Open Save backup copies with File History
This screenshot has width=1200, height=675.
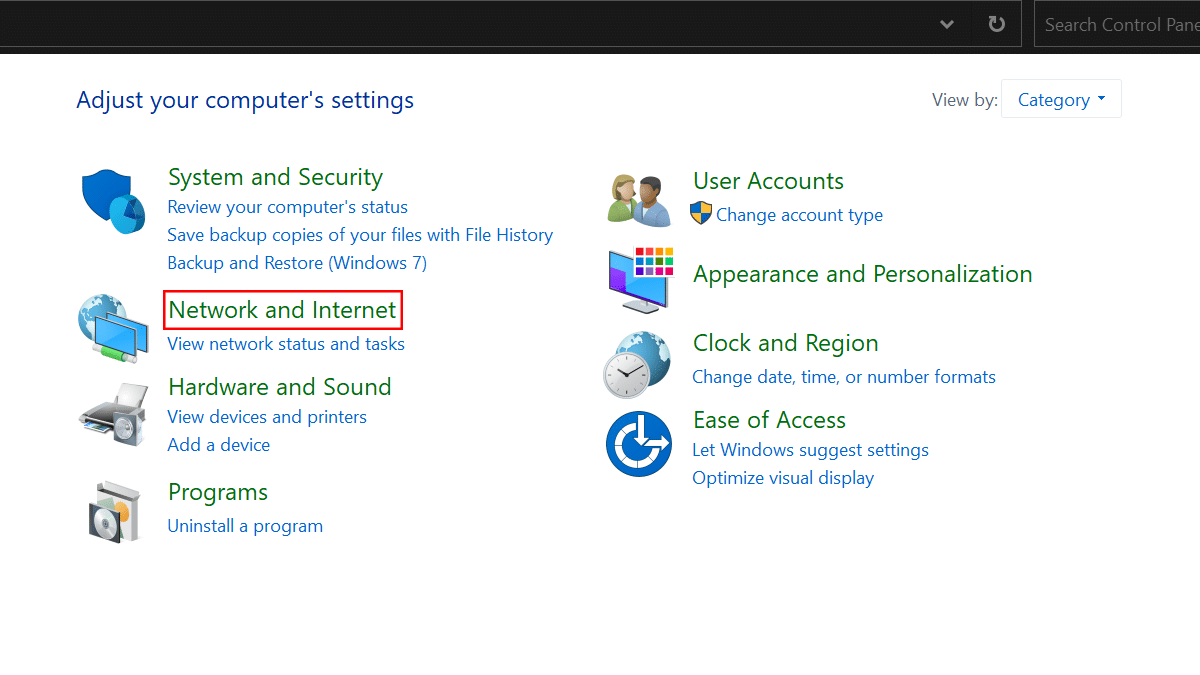coord(360,235)
